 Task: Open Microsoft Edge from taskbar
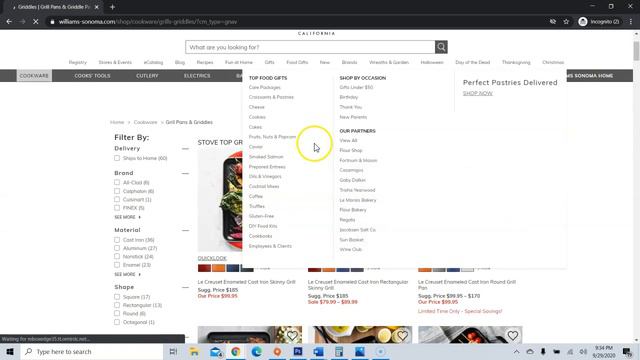point(256,351)
